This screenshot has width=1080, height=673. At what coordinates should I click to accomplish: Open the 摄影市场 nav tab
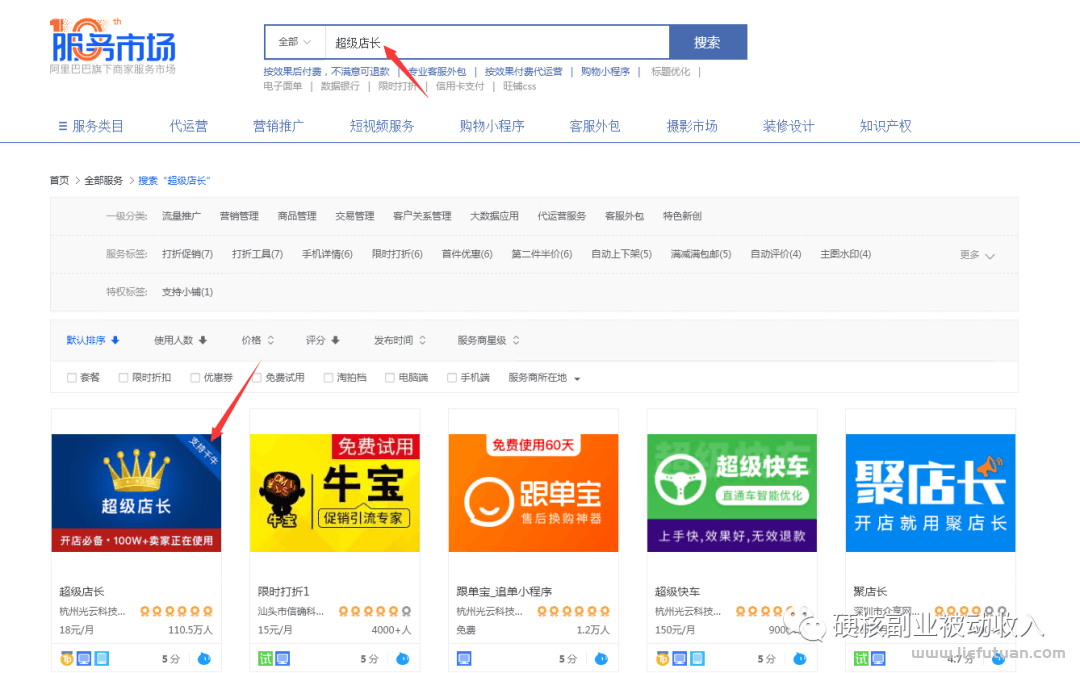click(x=692, y=126)
